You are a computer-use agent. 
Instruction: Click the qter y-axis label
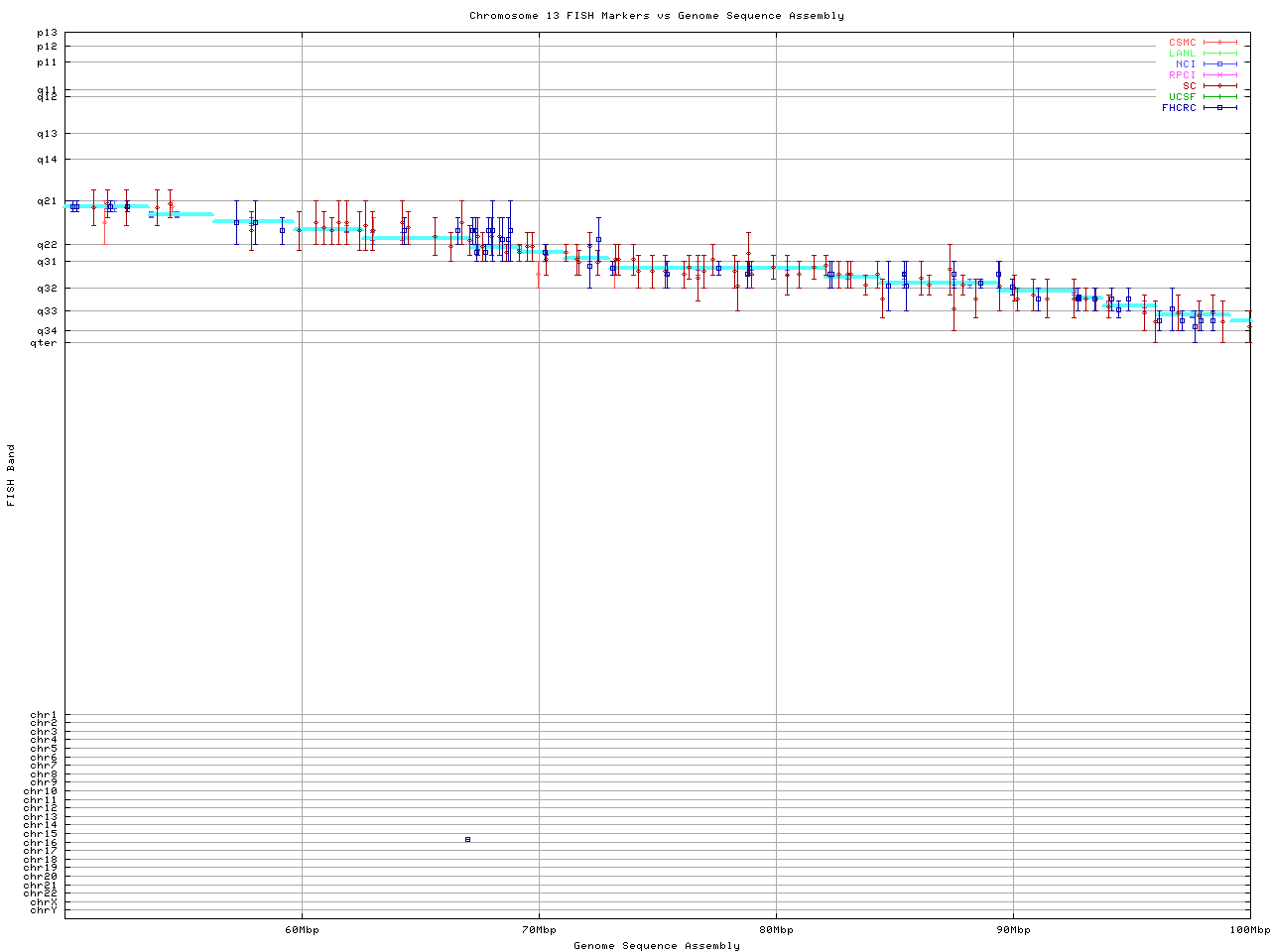44,343
